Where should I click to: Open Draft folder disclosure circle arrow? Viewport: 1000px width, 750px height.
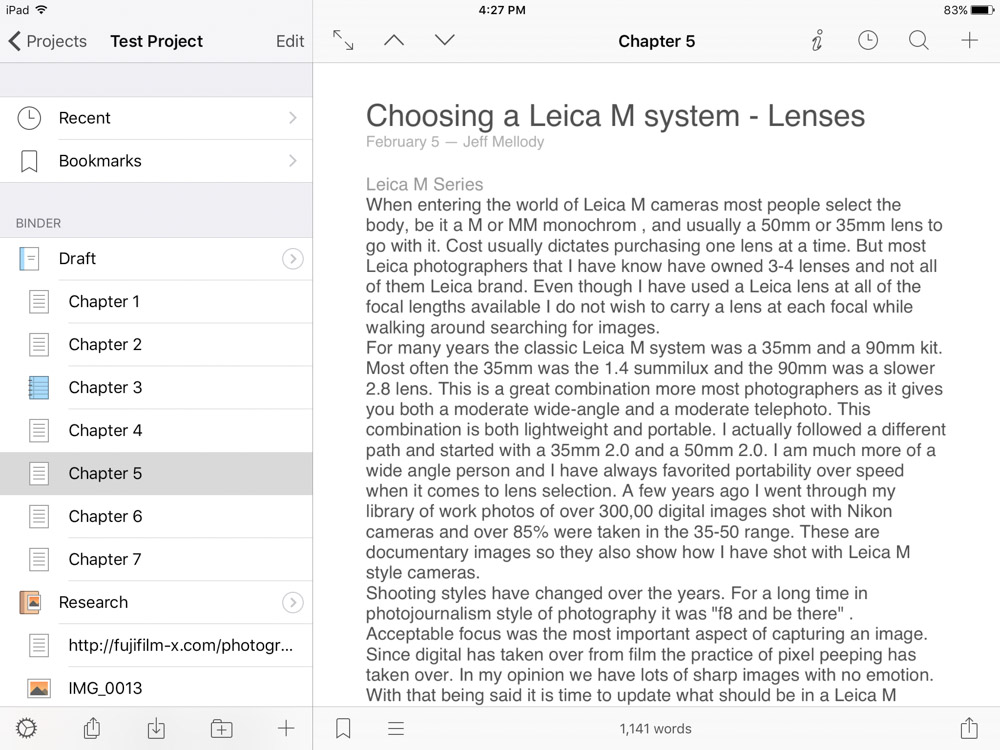point(293,258)
